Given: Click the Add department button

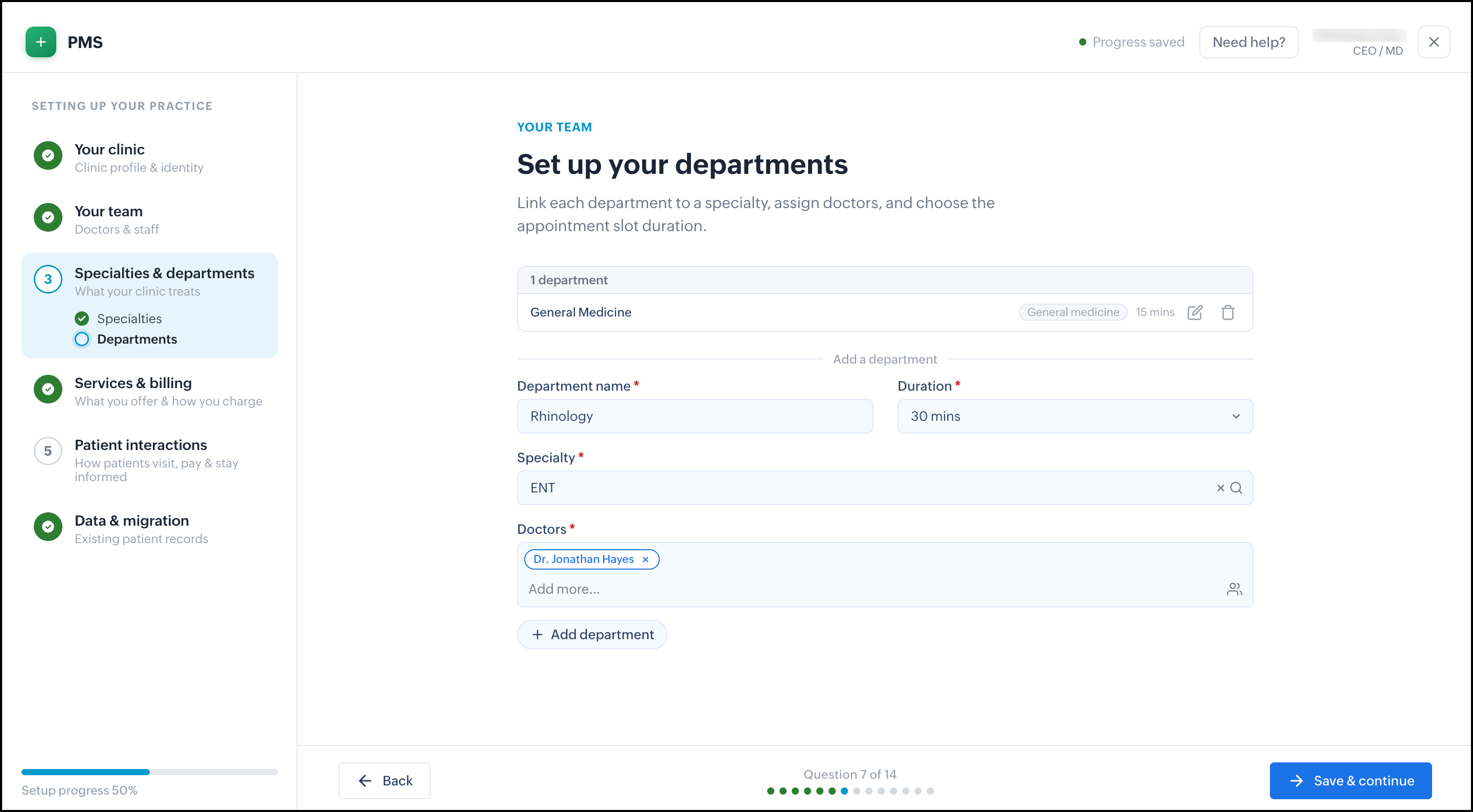Looking at the screenshot, I should (592, 635).
